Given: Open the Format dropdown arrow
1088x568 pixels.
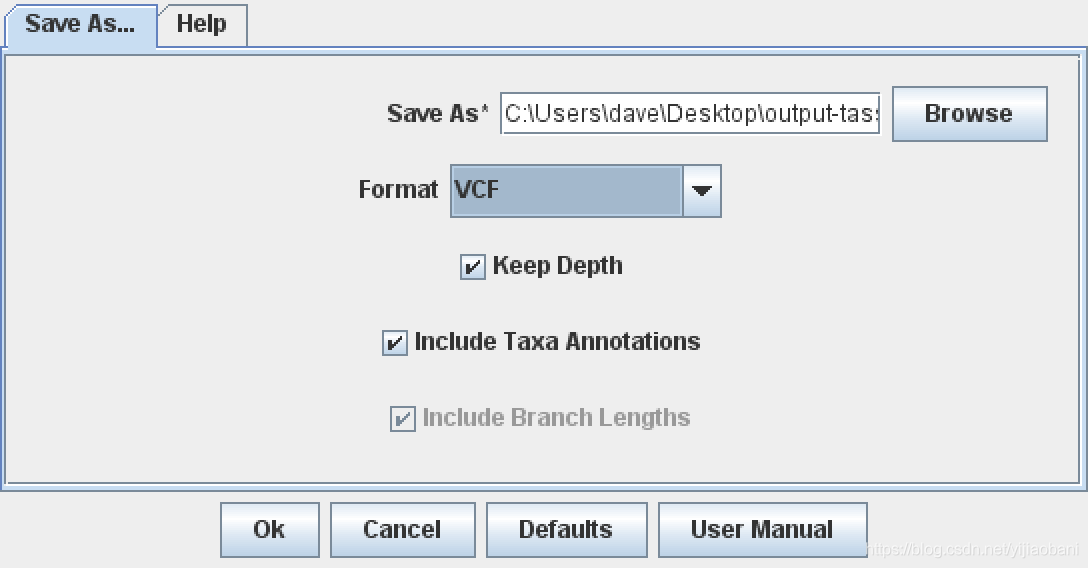Looking at the screenshot, I should click(x=702, y=190).
